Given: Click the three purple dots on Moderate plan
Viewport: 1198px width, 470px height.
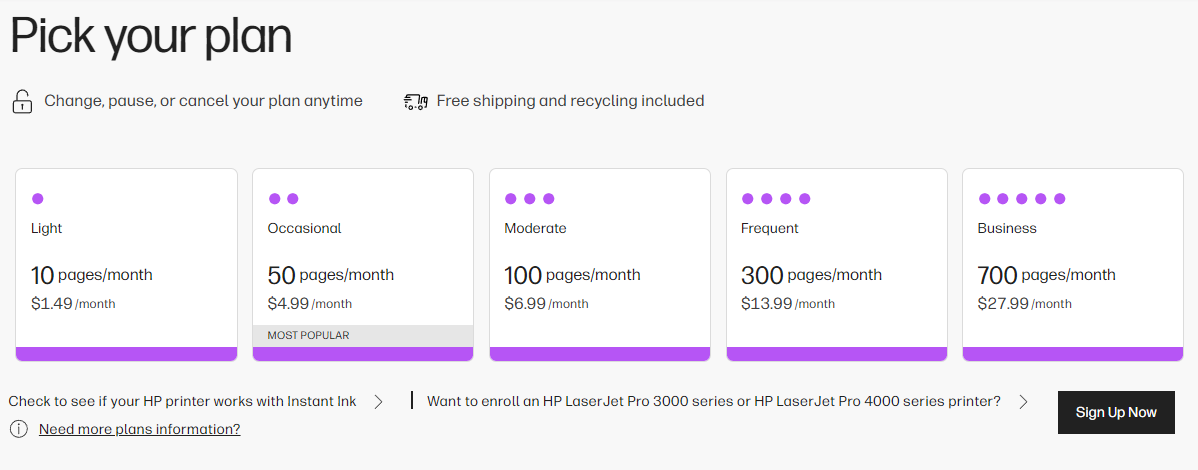Looking at the screenshot, I should point(529,199).
